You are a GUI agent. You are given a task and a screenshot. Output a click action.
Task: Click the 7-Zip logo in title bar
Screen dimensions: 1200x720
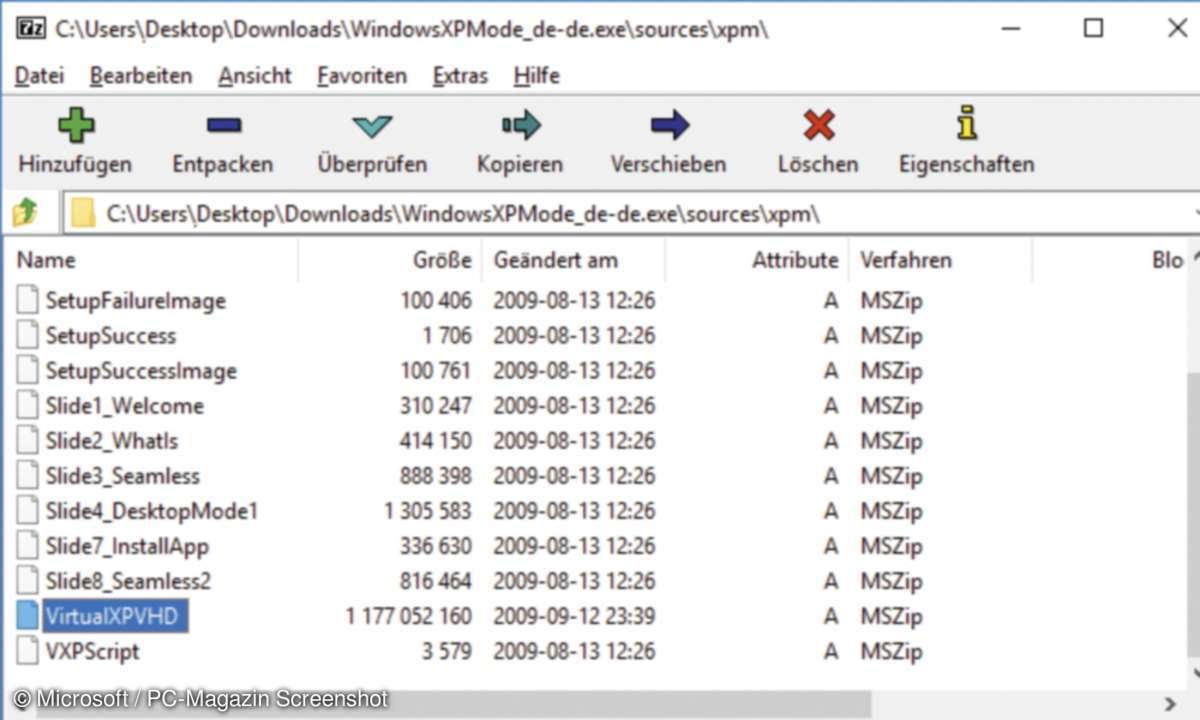29,28
